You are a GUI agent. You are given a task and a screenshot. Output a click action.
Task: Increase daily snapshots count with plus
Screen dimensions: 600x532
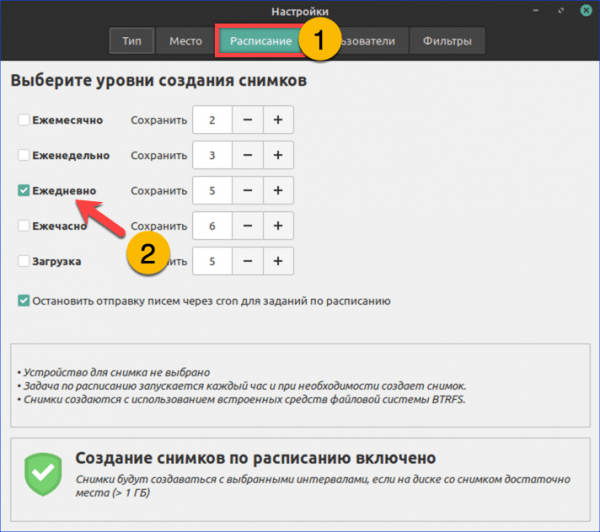pyautogui.click(x=278, y=190)
